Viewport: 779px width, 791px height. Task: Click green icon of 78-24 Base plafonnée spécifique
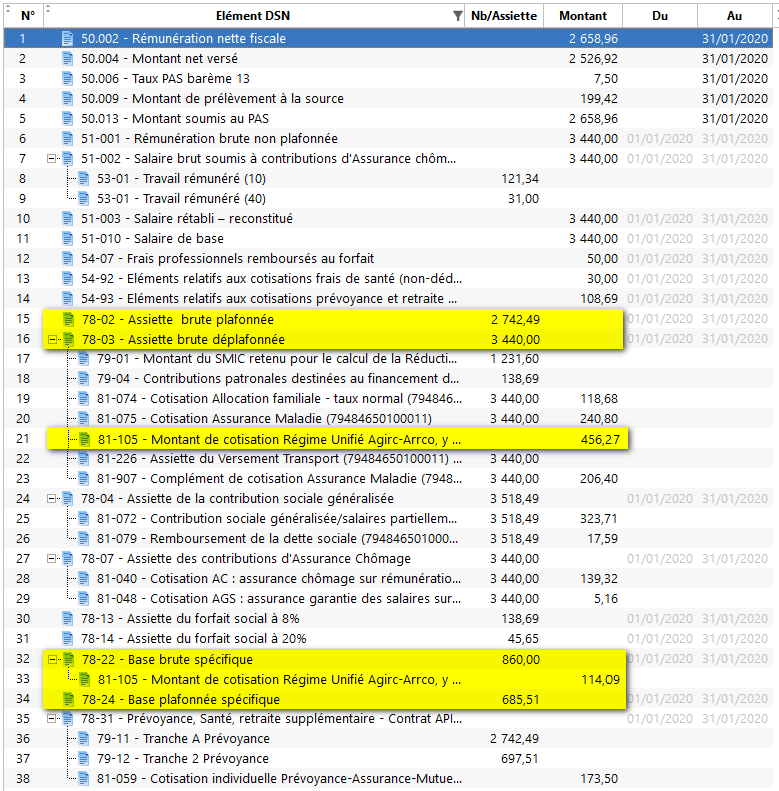tap(68, 699)
